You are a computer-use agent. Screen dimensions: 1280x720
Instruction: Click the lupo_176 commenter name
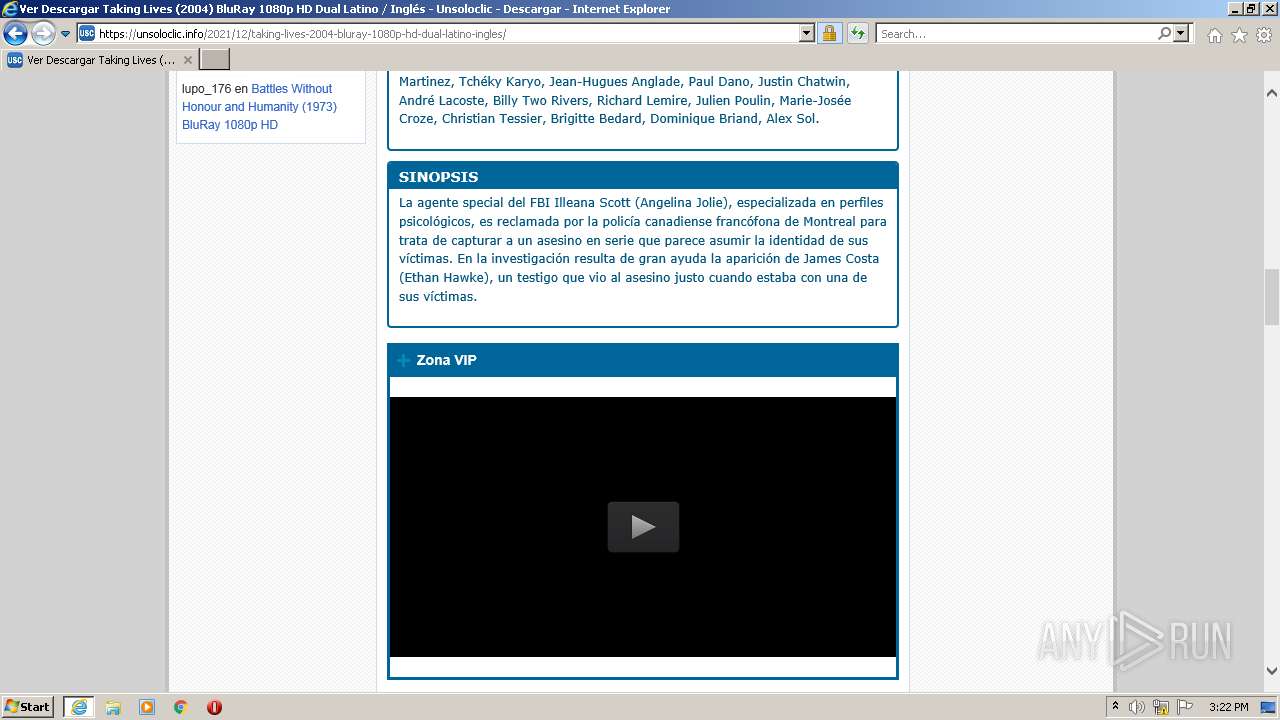(x=206, y=89)
